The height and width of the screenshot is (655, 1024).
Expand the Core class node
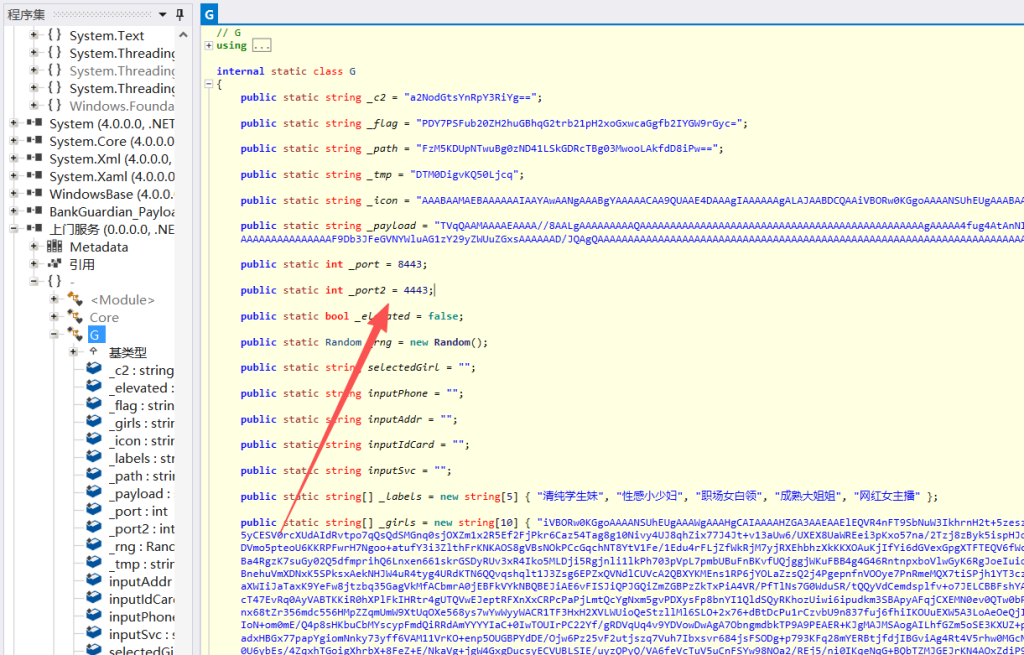(54, 317)
